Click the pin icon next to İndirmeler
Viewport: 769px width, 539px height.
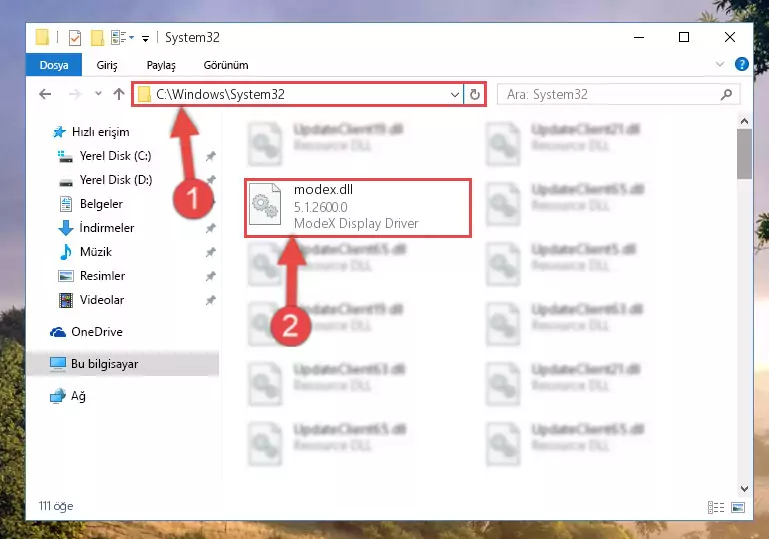[210, 228]
